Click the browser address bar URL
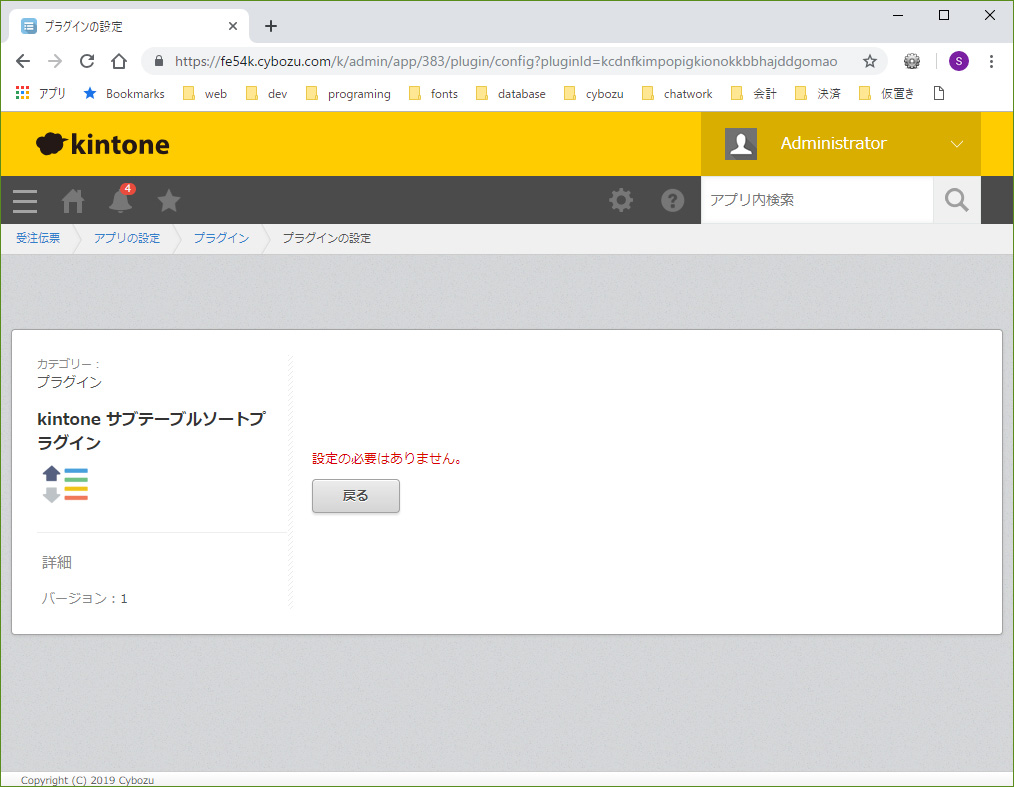 coord(506,61)
